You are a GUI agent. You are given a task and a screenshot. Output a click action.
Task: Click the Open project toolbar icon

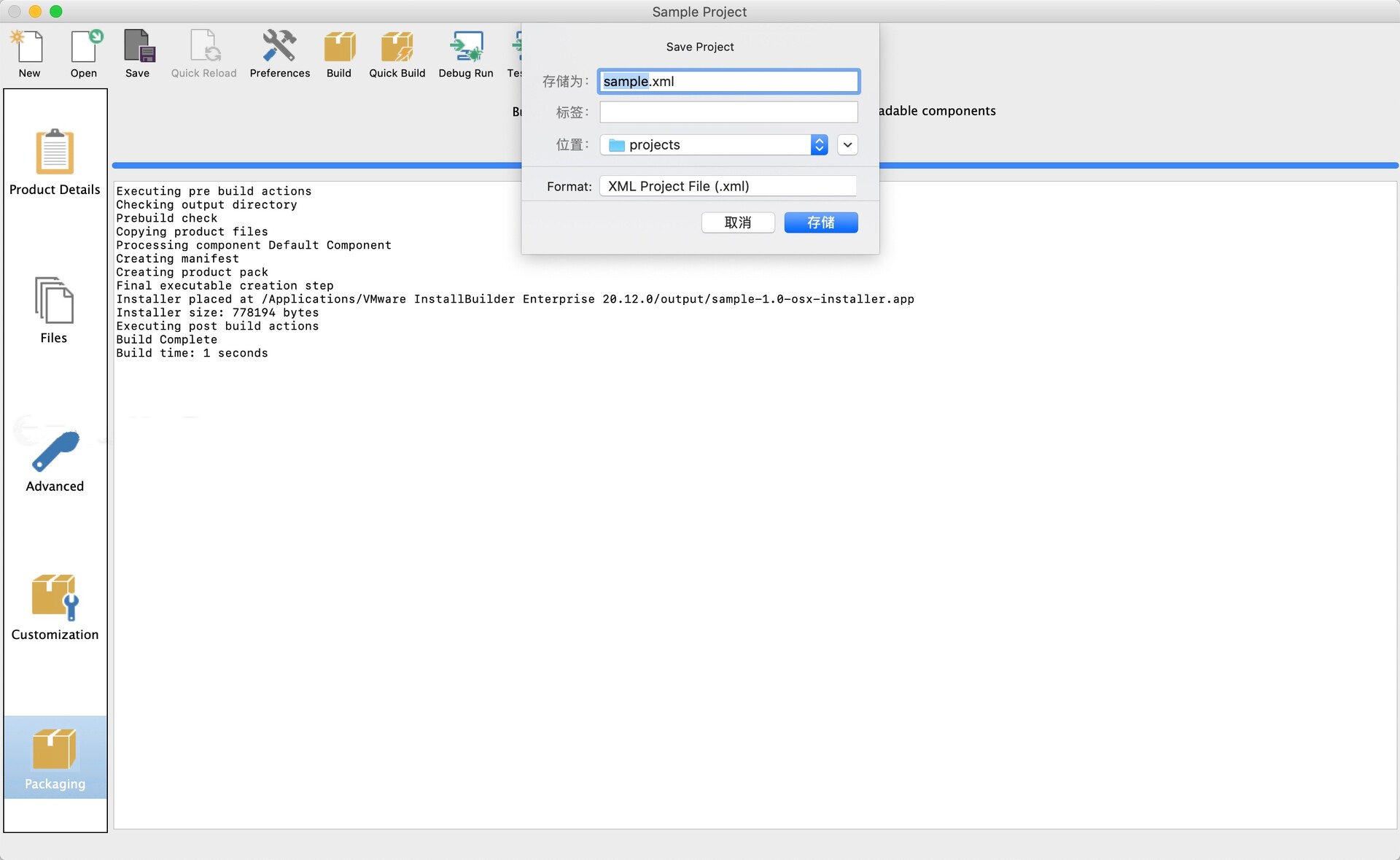click(84, 53)
